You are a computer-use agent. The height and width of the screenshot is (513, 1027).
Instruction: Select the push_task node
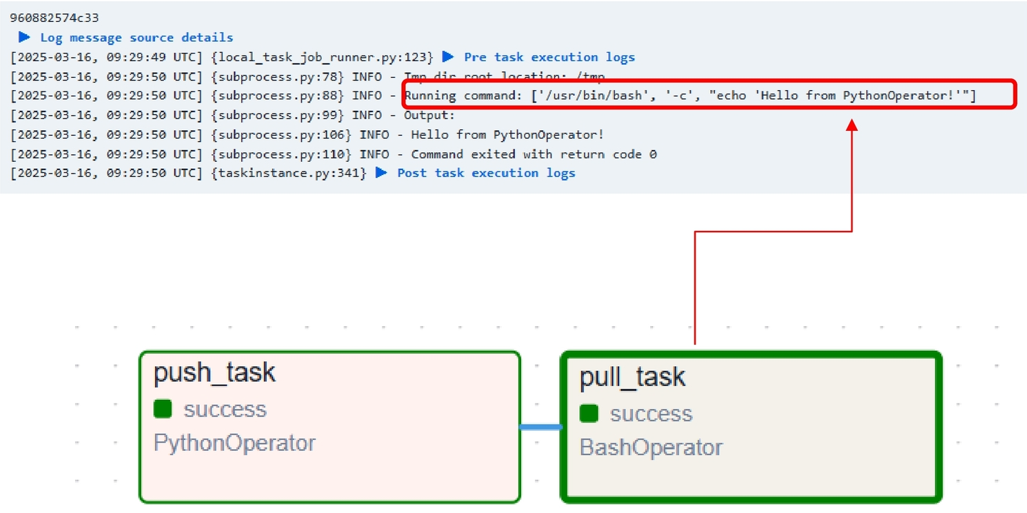tap(330, 427)
